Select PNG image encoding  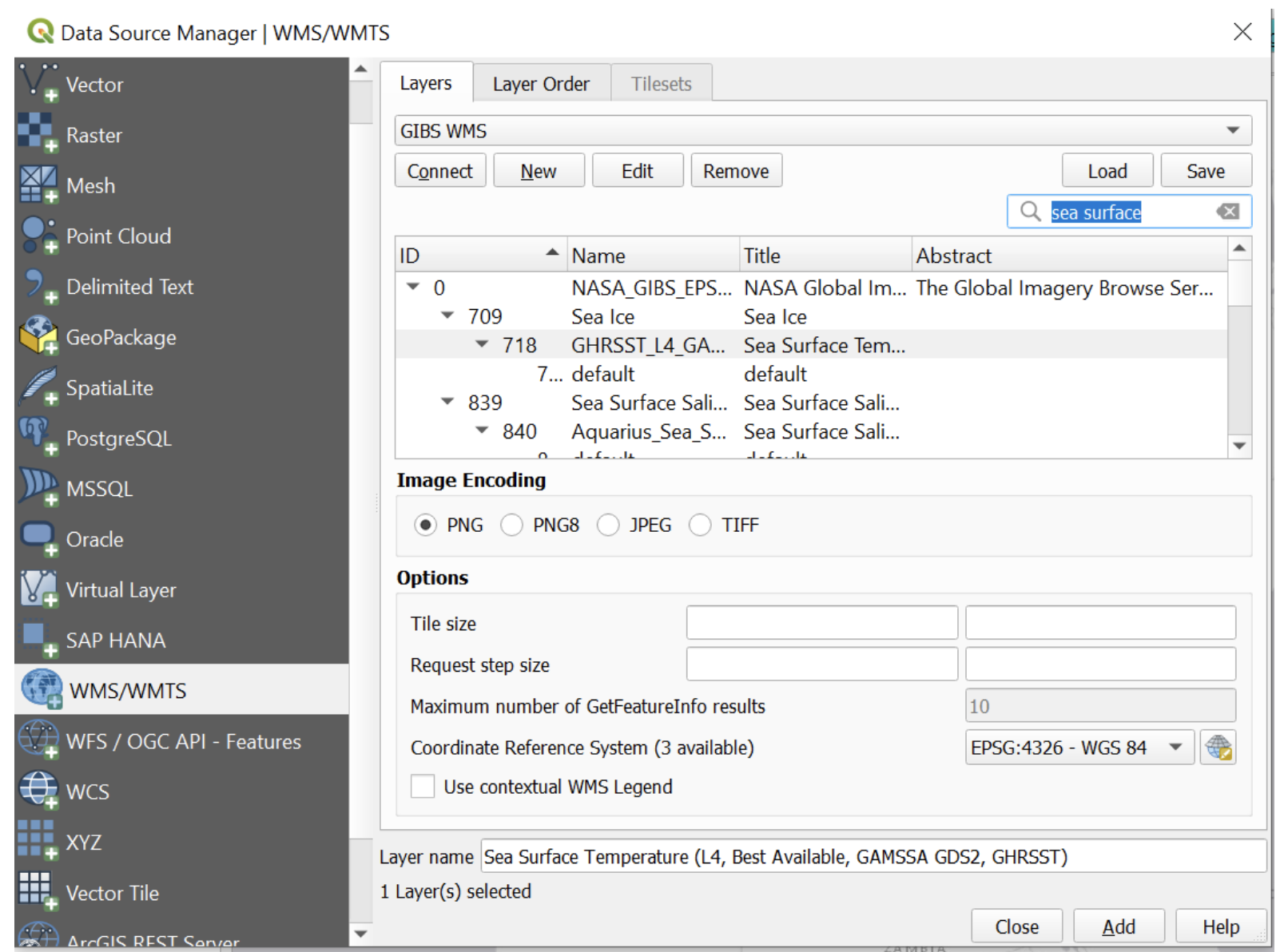tap(425, 525)
